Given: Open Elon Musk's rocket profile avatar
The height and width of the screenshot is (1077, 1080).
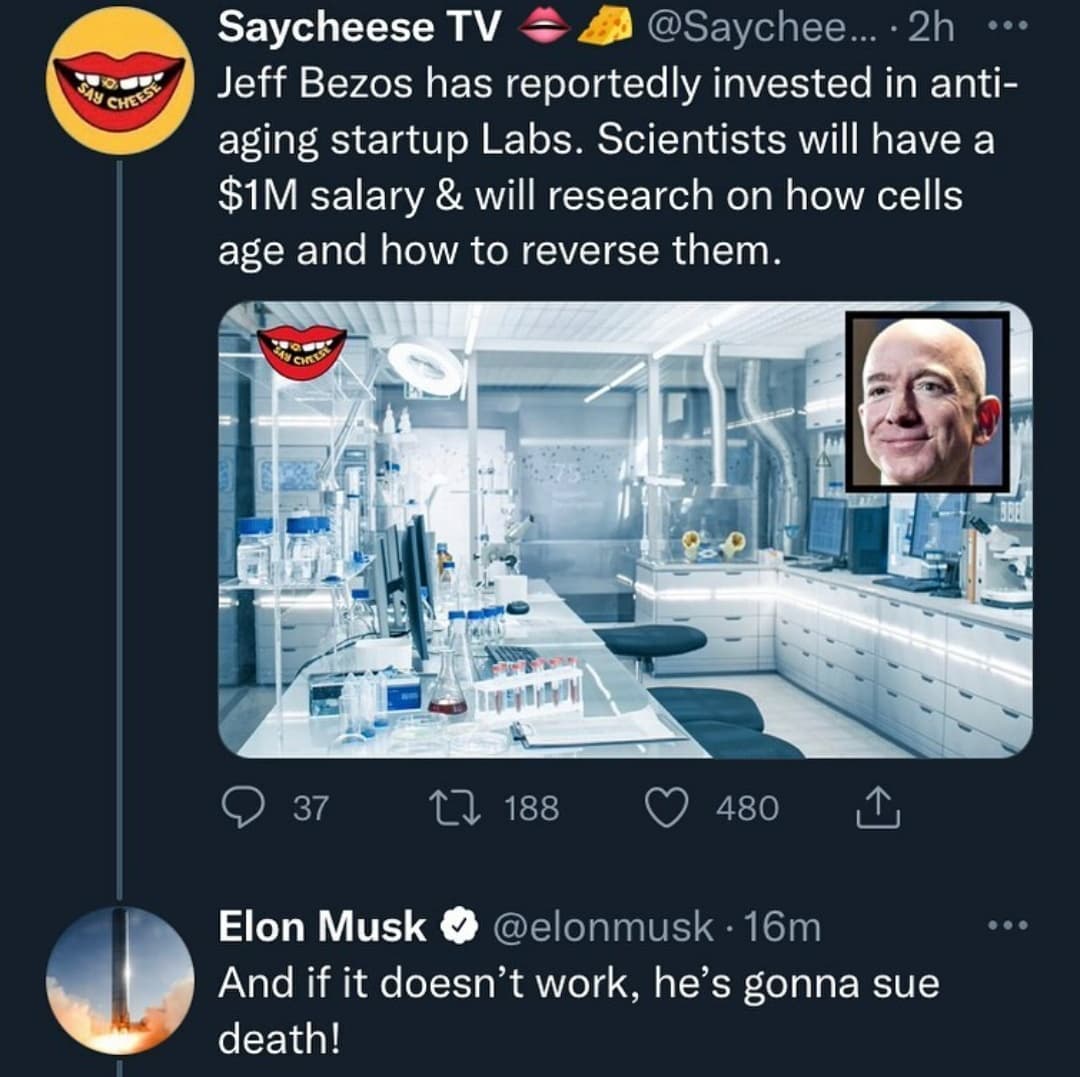Looking at the screenshot, I should 120,980.
